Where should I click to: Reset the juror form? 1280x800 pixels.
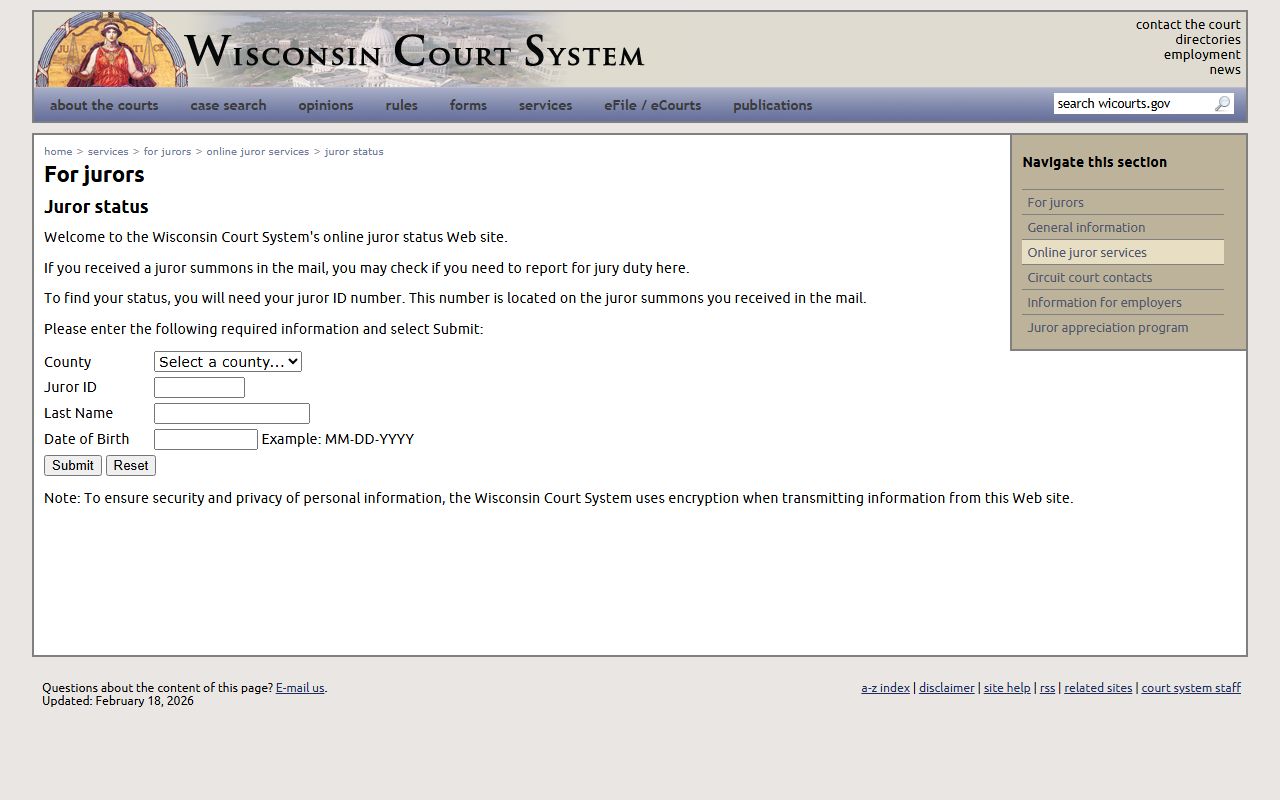pos(131,466)
